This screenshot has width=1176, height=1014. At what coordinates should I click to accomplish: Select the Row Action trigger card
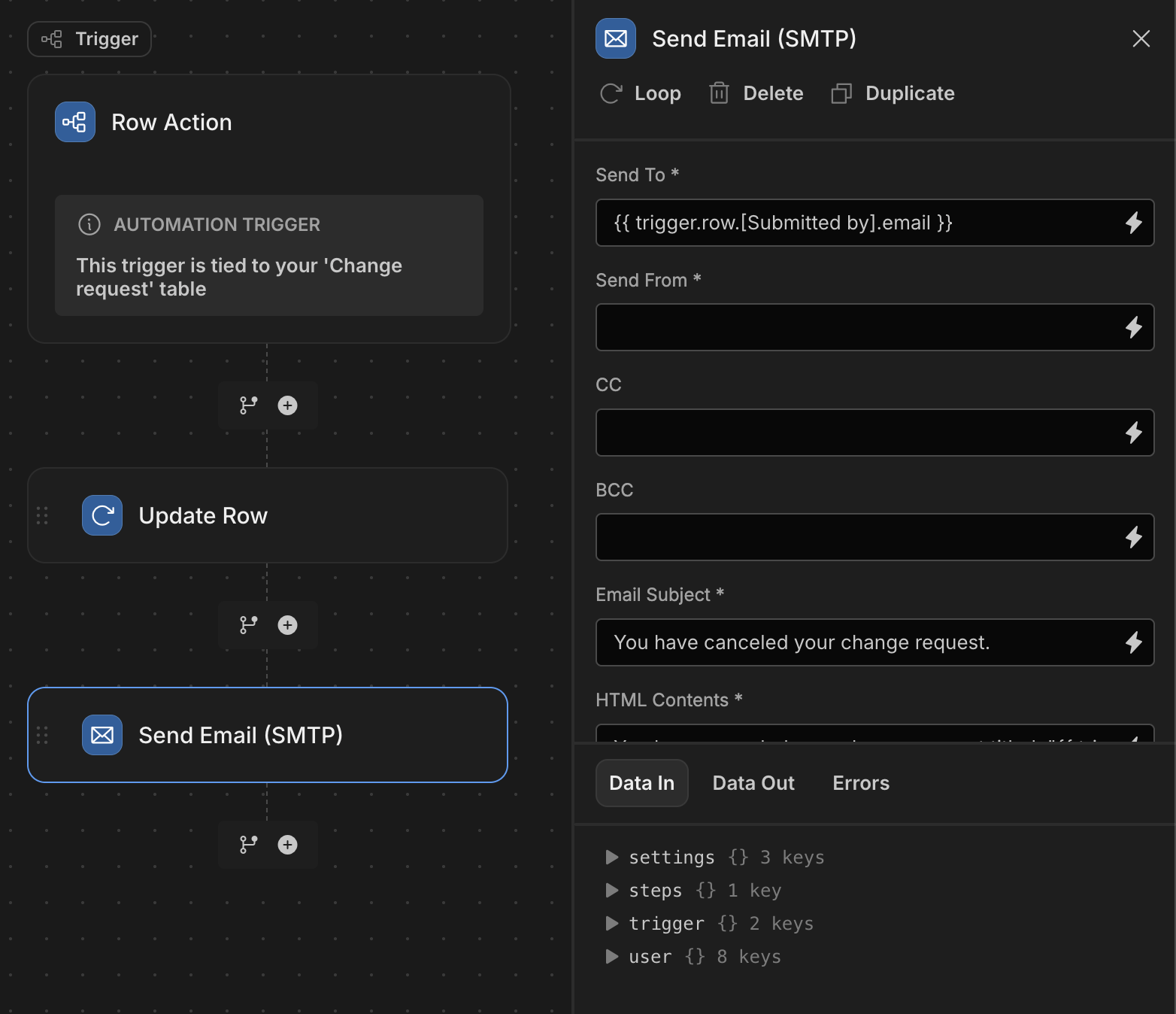pos(269,208)
